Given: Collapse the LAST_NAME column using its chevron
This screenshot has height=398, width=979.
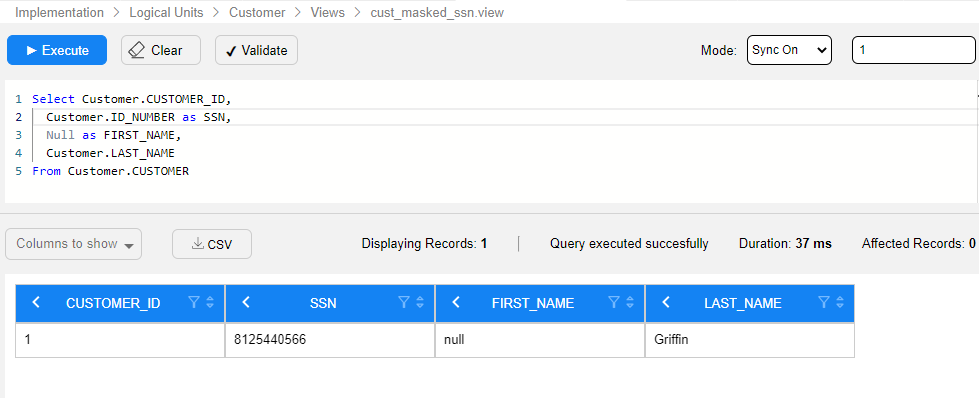Looking at the screenshot, I should pyautogui.click(x=666, y=302).
